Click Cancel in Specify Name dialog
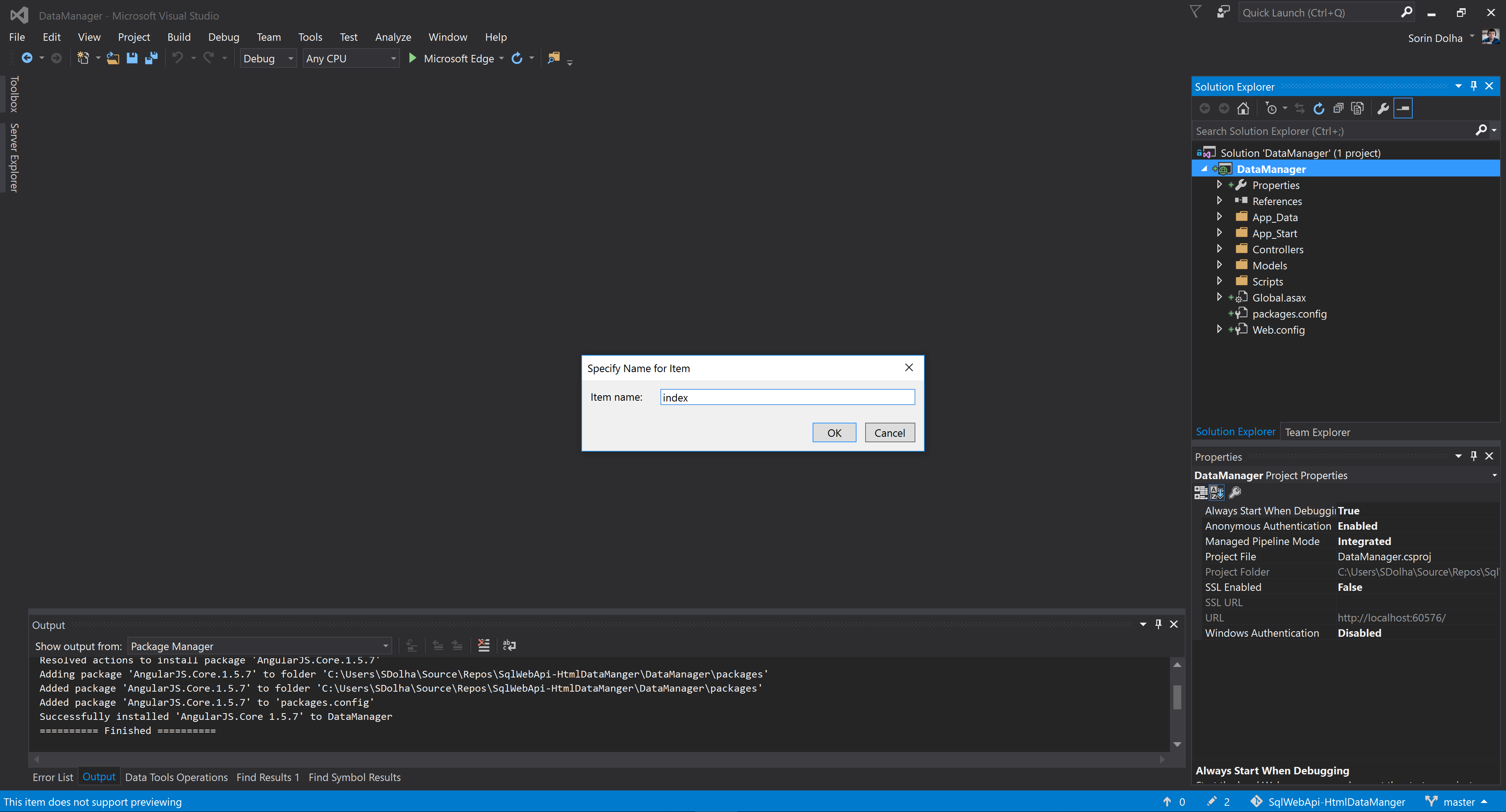 coord(889,432)
